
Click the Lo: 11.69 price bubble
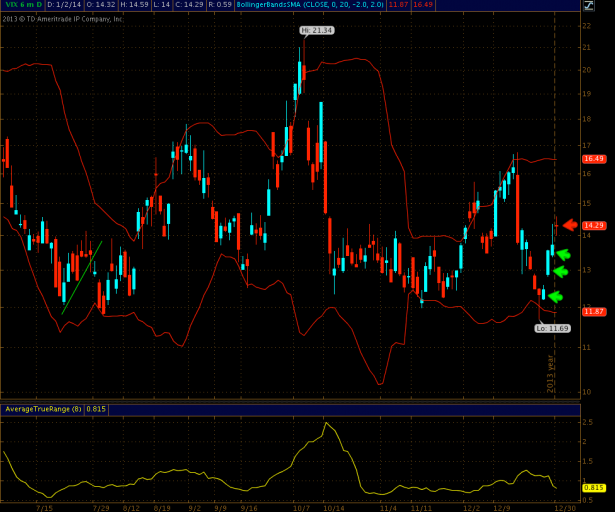pyautogui.click(x=552, y=328)
